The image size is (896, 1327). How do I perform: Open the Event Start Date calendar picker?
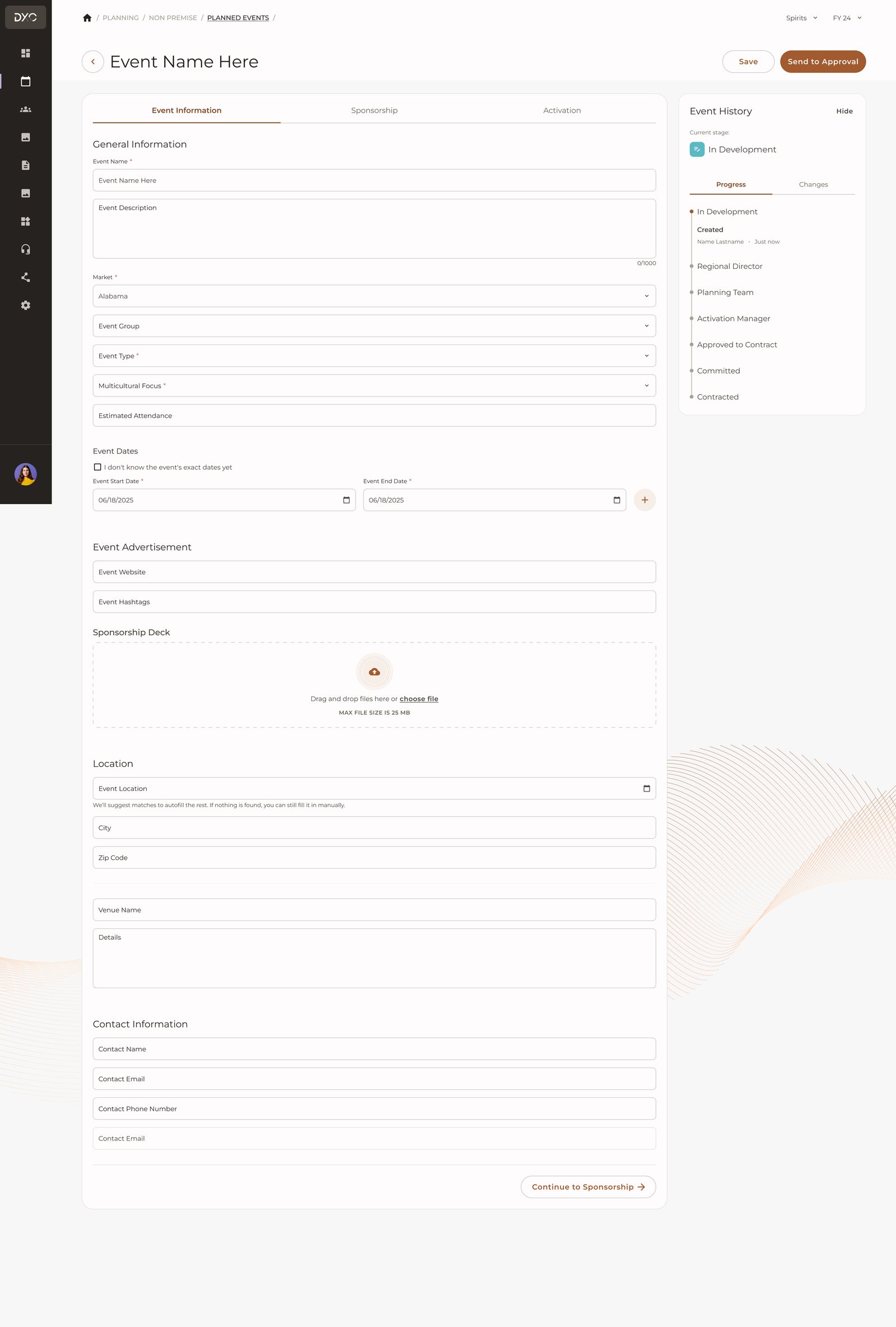(x=347, y=500)
